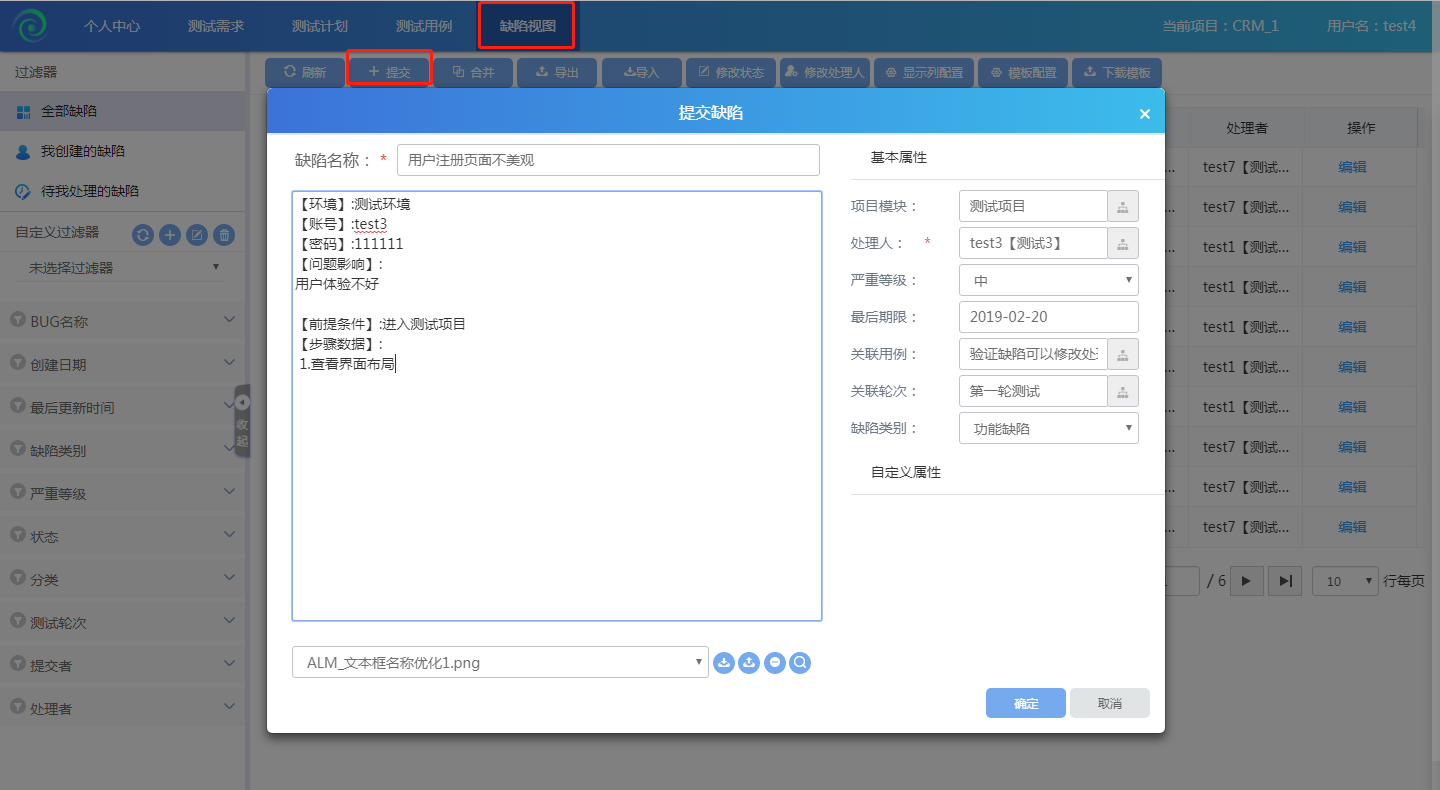Click the 取消 button
Screen dimensions: 1440x790
pyautogui.click(x=1109, y=703)
